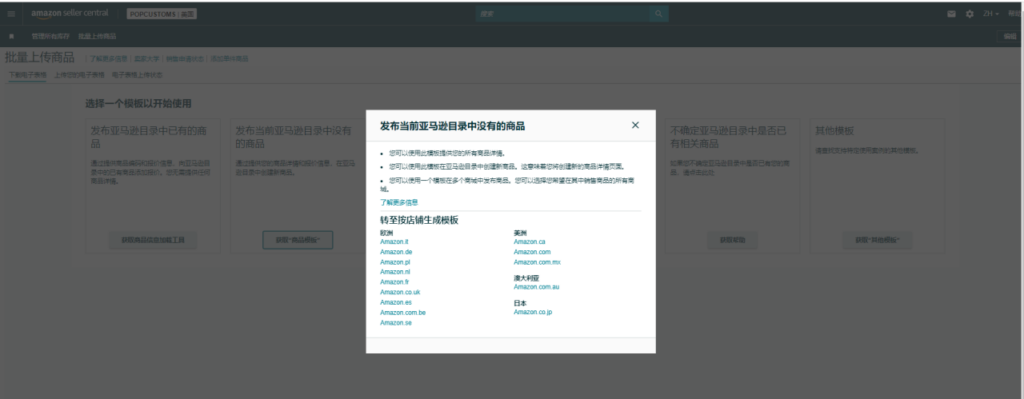Image resolution: width=1024 pixels, height=399 pixels.
Task: Open the mail messages icon
Action: 952,14
